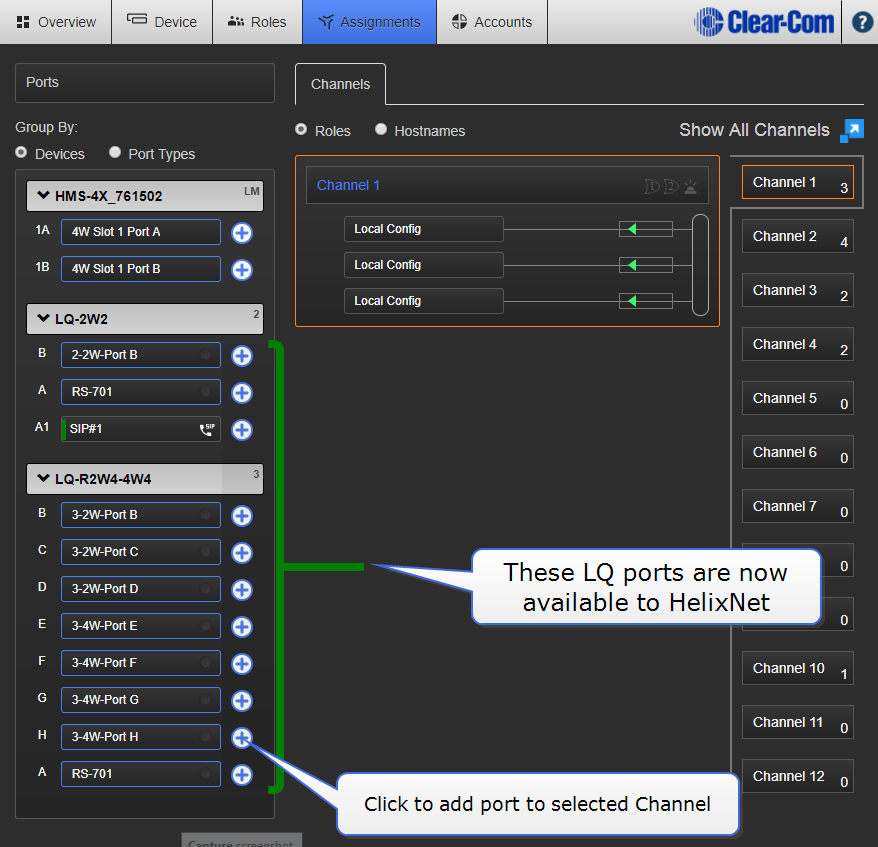
Task: Open the Overview tab
Action: pyautogui.click(x=56, y=22)
